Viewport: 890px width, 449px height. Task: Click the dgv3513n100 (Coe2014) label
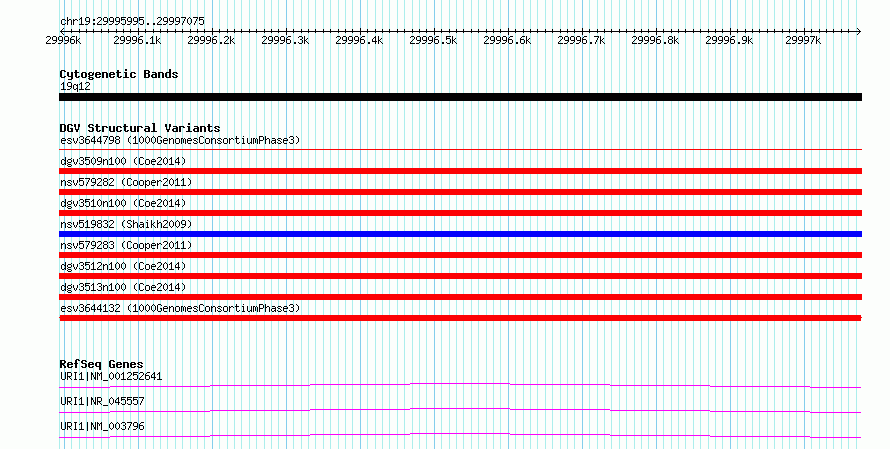coord(123,287)
